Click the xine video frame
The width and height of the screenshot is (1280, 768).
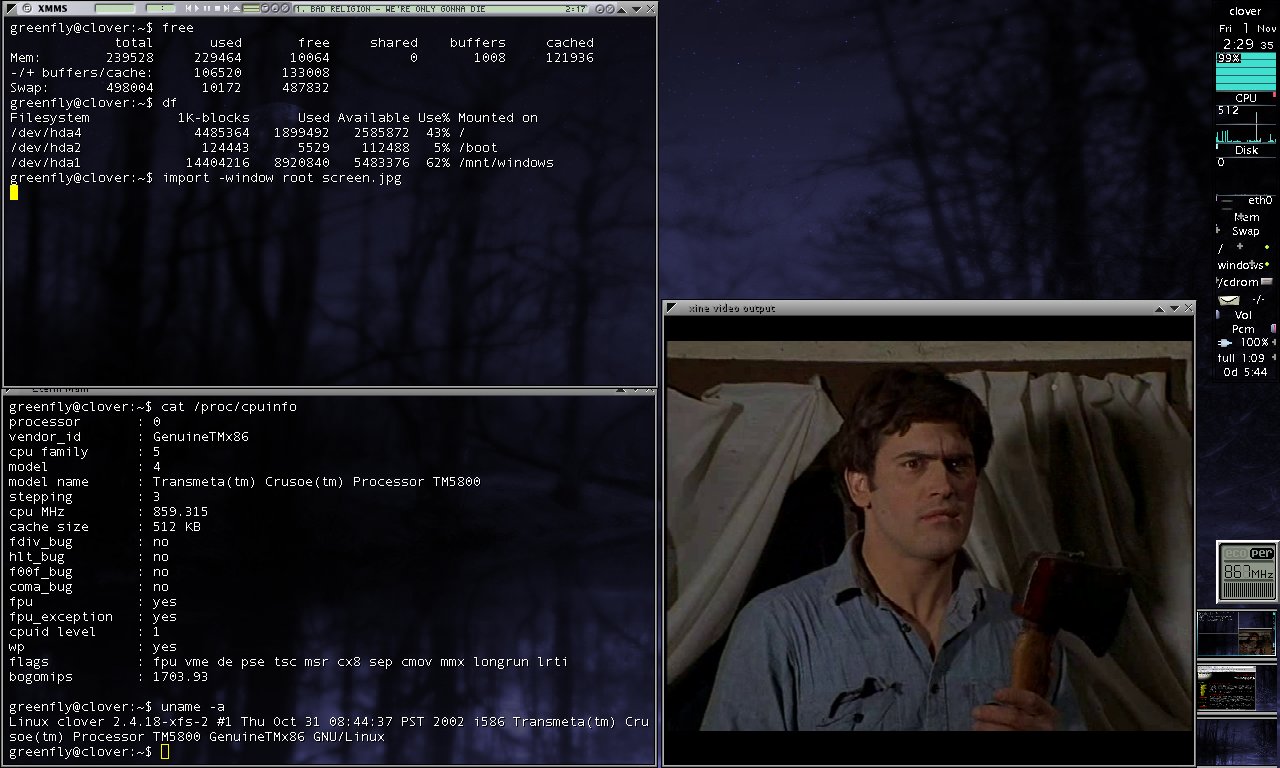(929, 535)
